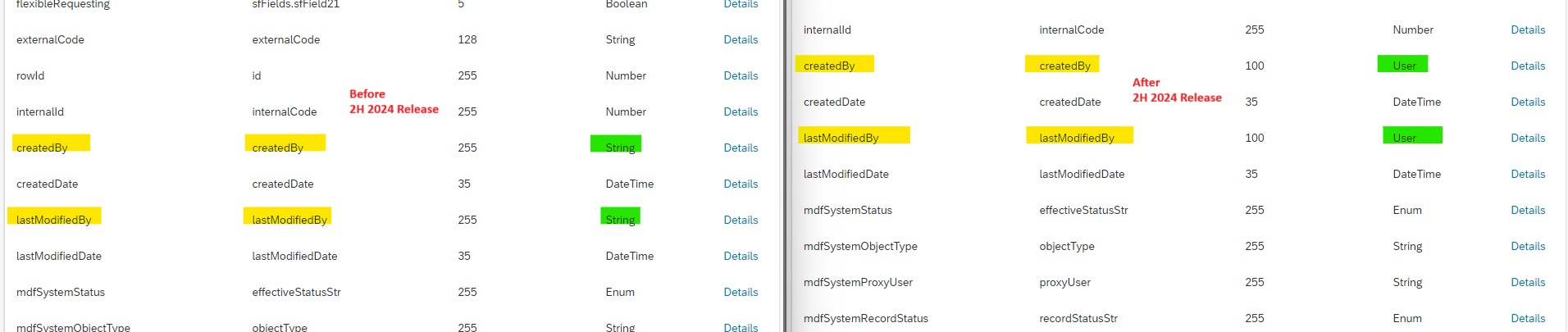Image resolution: width=1568 pixels, height=332 pixels.
Task: Click Details for left createdBy String row
Action: pyautogui.click(x=741, y=148)
